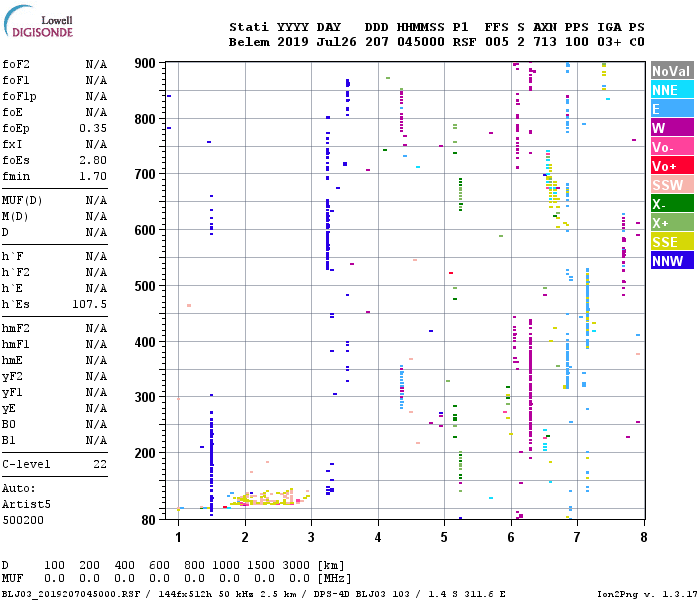Viewport: 700px width, 600px height.
Task: Click the 8 MHz frequency axis label
Action: point(643,537)
